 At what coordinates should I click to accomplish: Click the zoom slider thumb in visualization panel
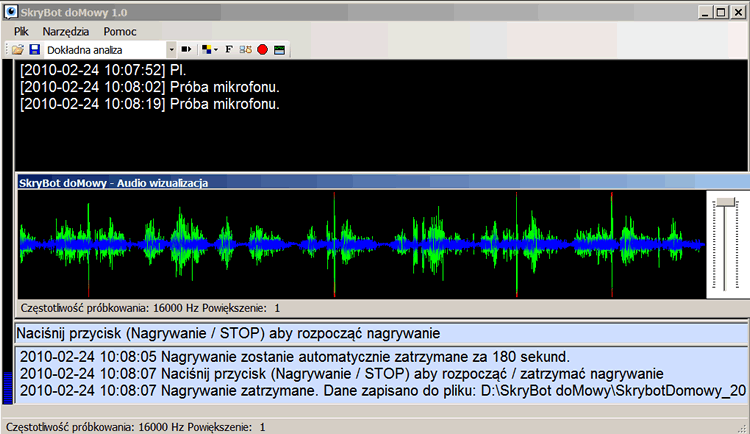click(725, 202)
